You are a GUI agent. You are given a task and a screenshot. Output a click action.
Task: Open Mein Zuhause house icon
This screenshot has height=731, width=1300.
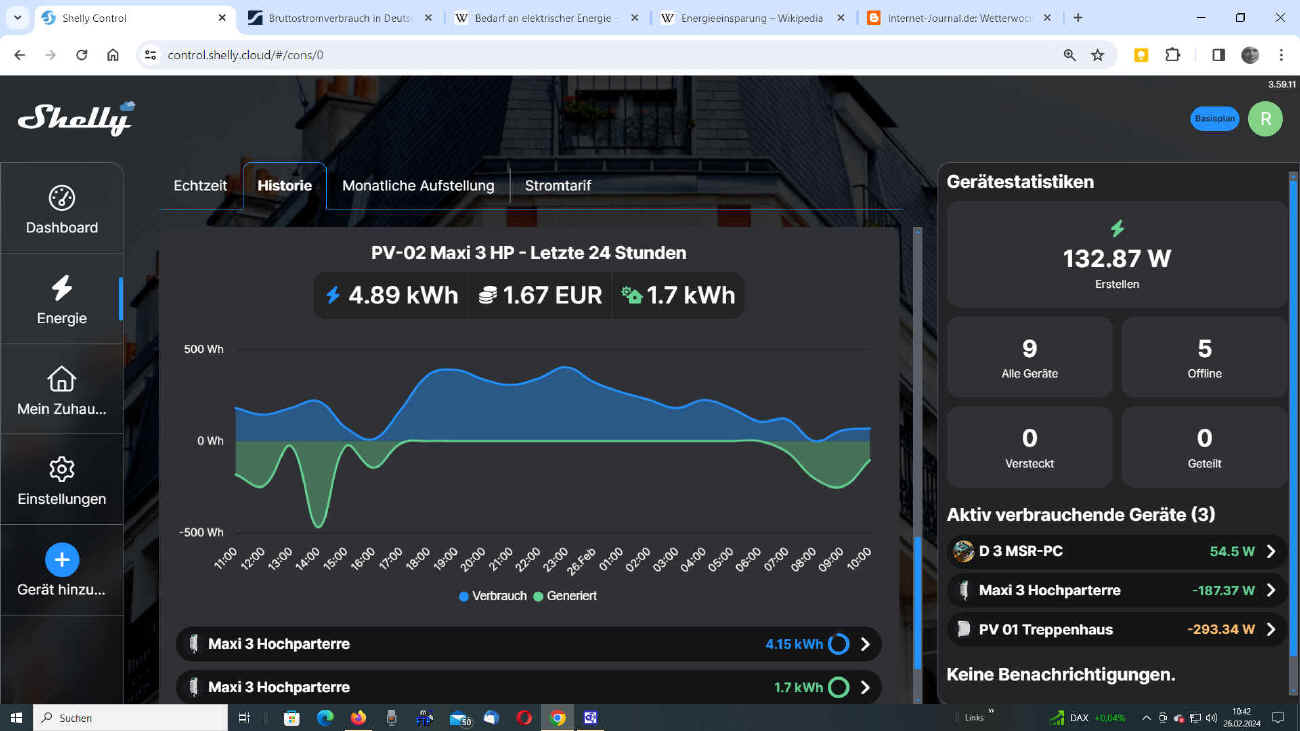62,379
